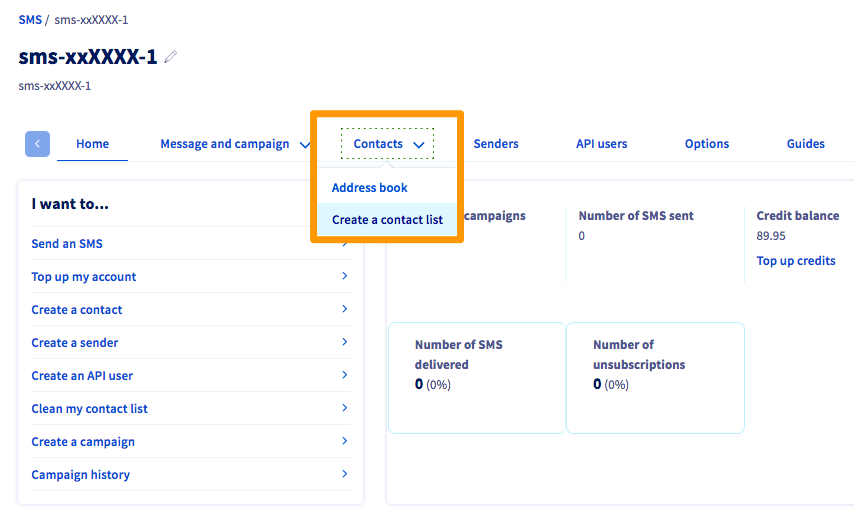The height and width of the screenshot is (512, 854).
Task: Select Address book from Contacts menu
Action: pyautogui.click(x=369, y=188)
